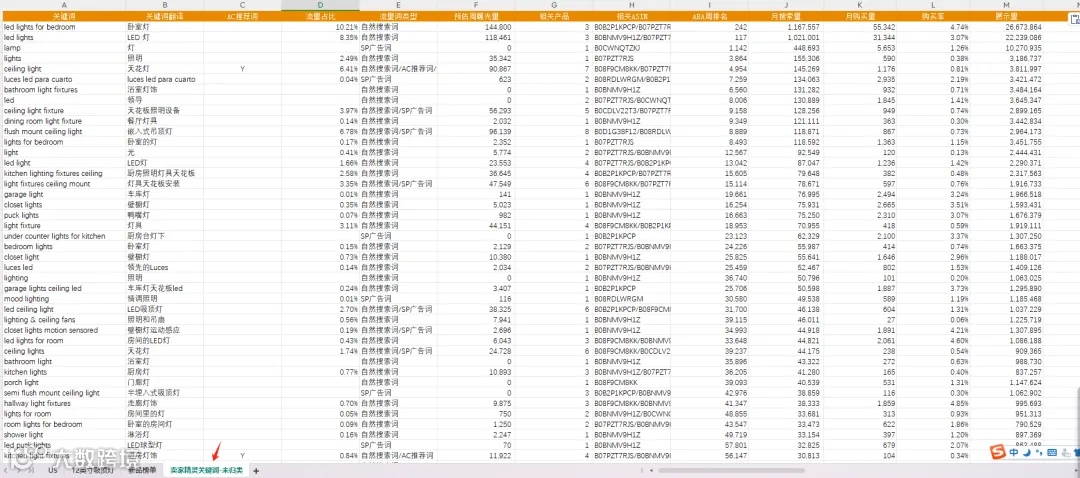Click the 关键词 header cell
Screen dimensions: 1080x478
coord(63,16)
